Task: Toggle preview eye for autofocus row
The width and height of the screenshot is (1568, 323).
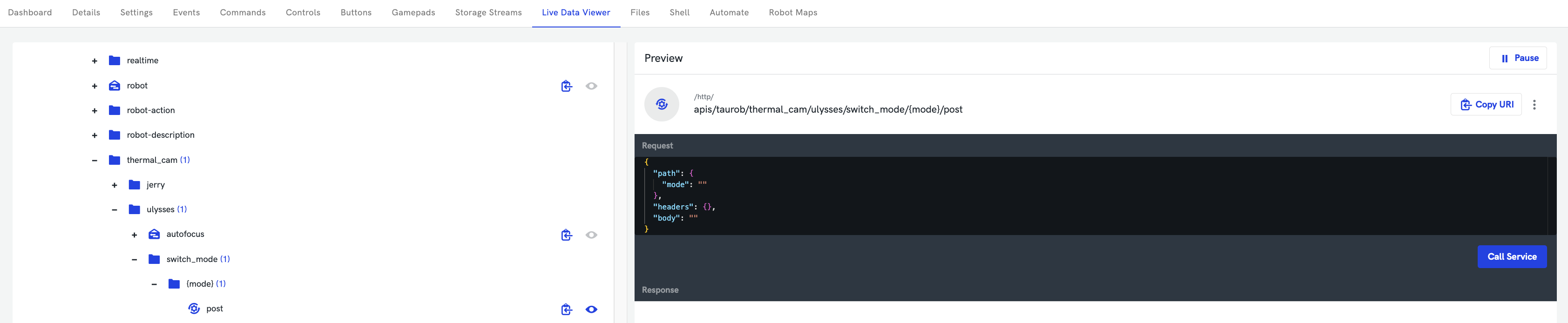Action: tap(591, 235)
